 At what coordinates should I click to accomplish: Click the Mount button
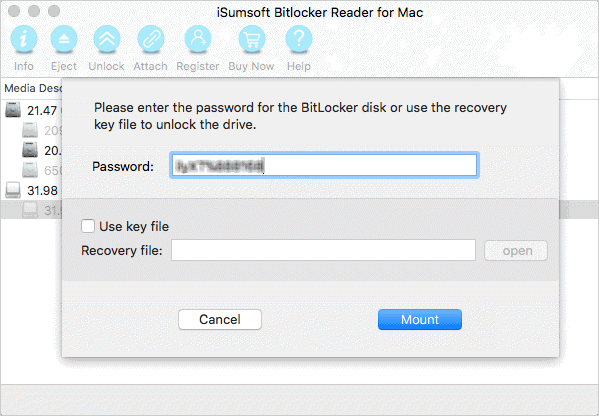420,319
